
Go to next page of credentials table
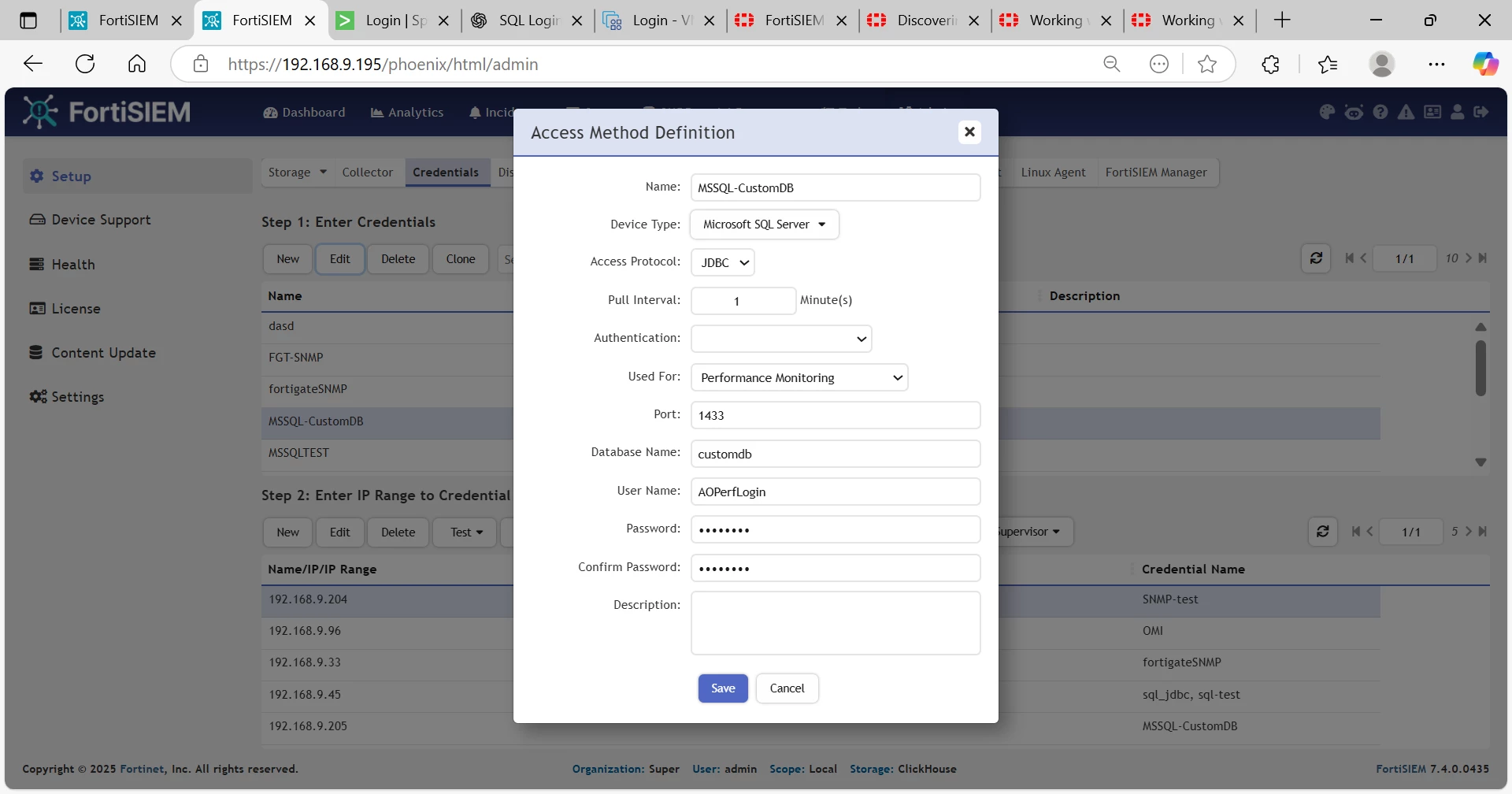pos(1469,258)
